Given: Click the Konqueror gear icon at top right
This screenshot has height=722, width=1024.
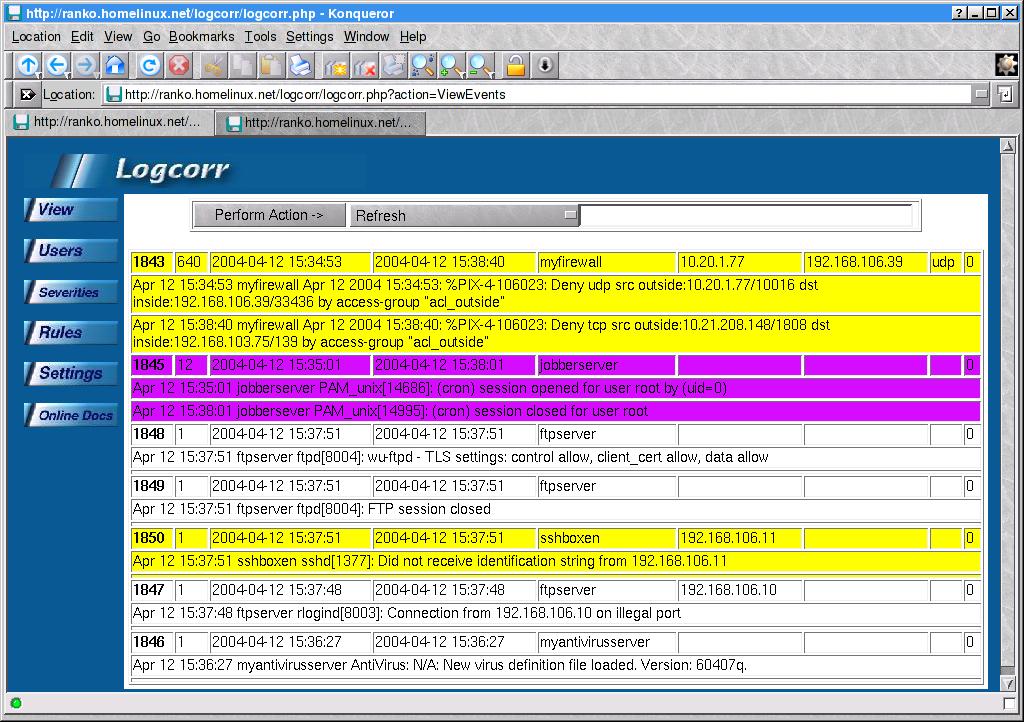Looking at the screenshot, I should coord(1006,65).
